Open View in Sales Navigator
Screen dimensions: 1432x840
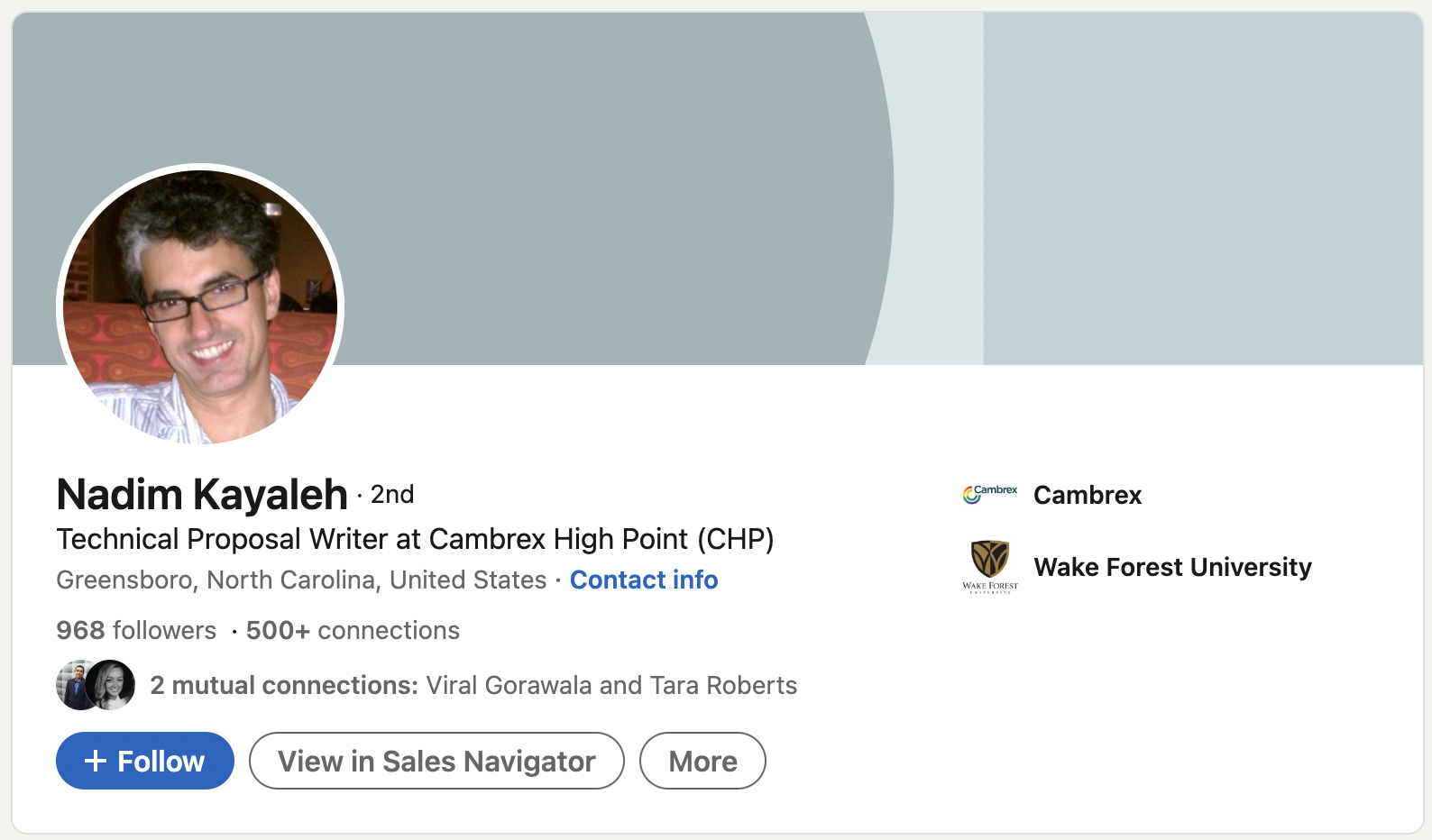[436, 761]
